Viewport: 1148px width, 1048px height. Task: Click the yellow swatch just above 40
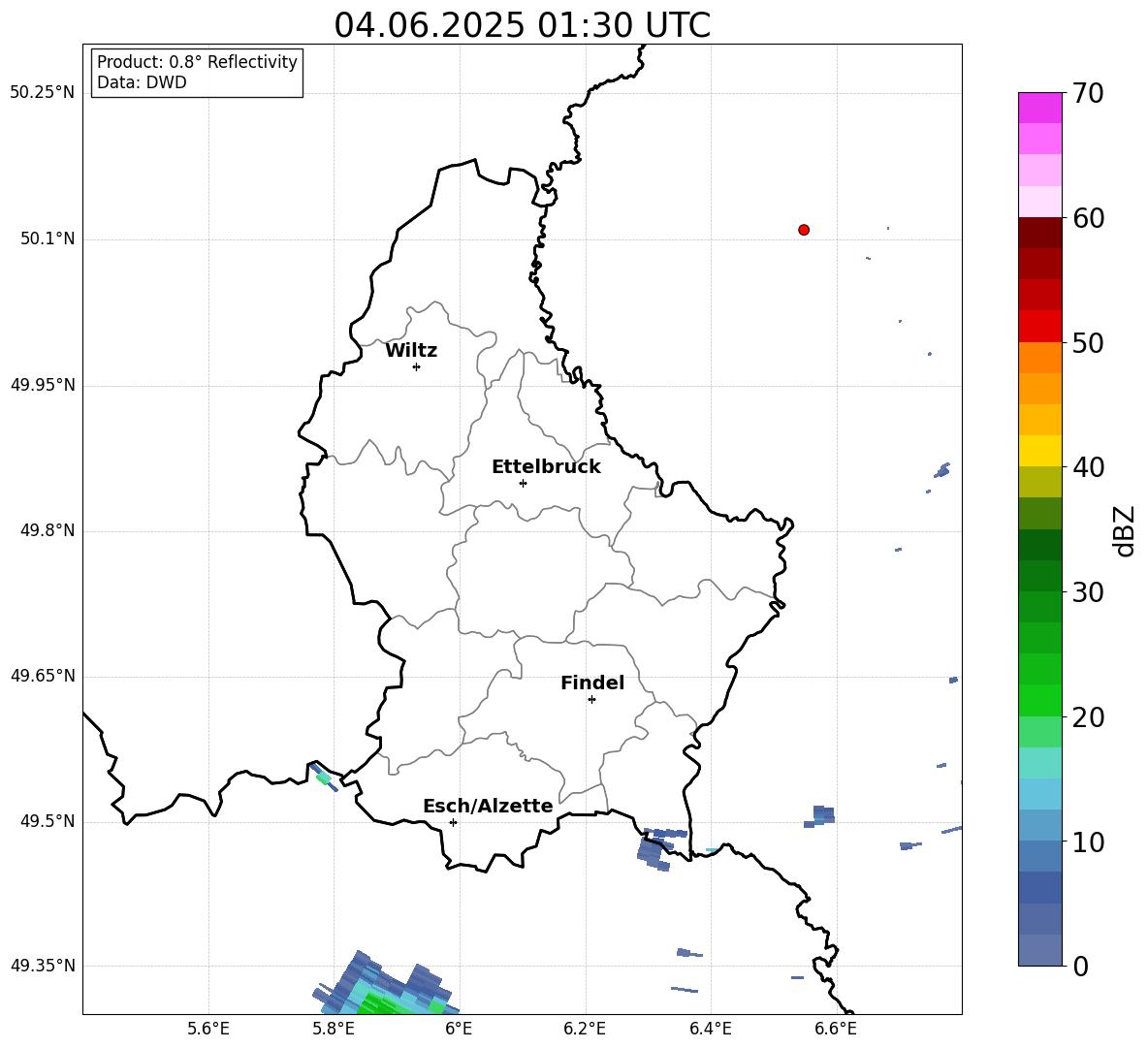pos(1039,451)
